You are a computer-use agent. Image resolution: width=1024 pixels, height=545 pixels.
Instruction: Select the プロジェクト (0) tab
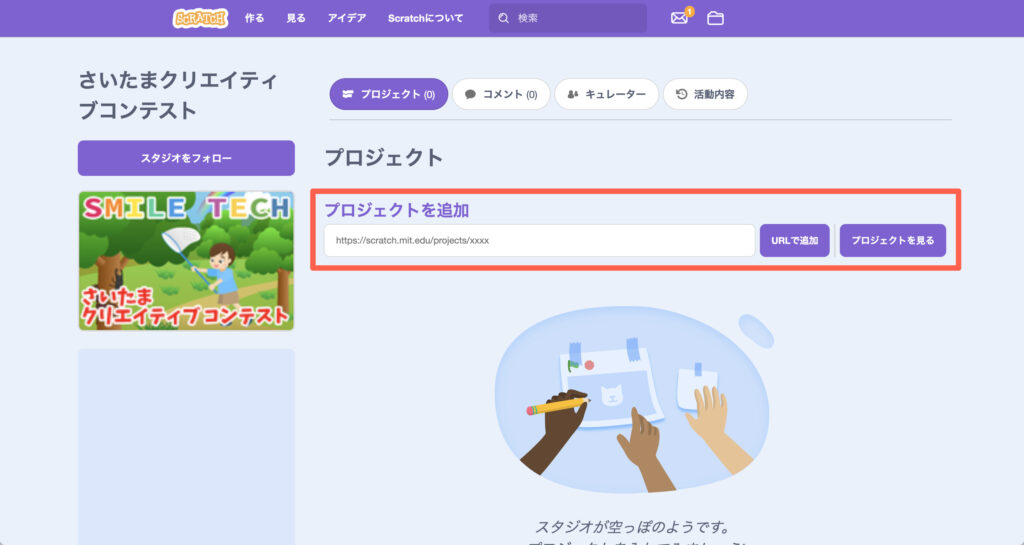coord(389,94)
